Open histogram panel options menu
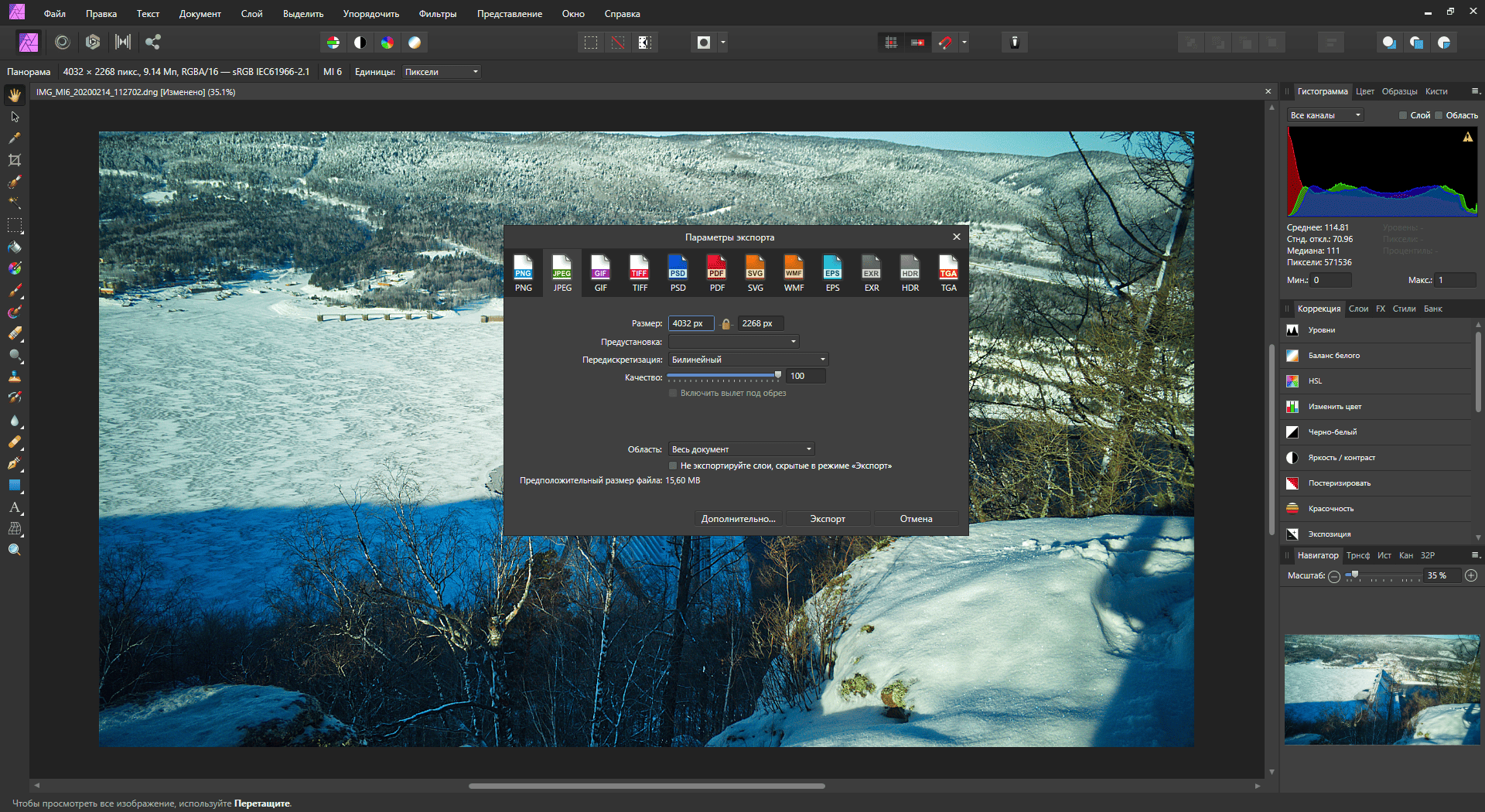 (1475, 91)
